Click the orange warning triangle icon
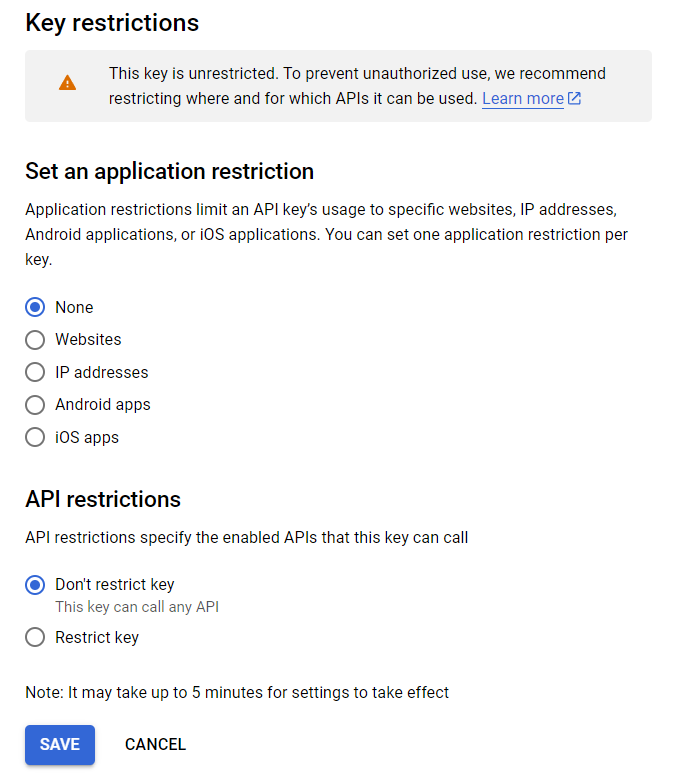Image resolution: width=693 pixels, height=784 pixels. click(68, 83)
